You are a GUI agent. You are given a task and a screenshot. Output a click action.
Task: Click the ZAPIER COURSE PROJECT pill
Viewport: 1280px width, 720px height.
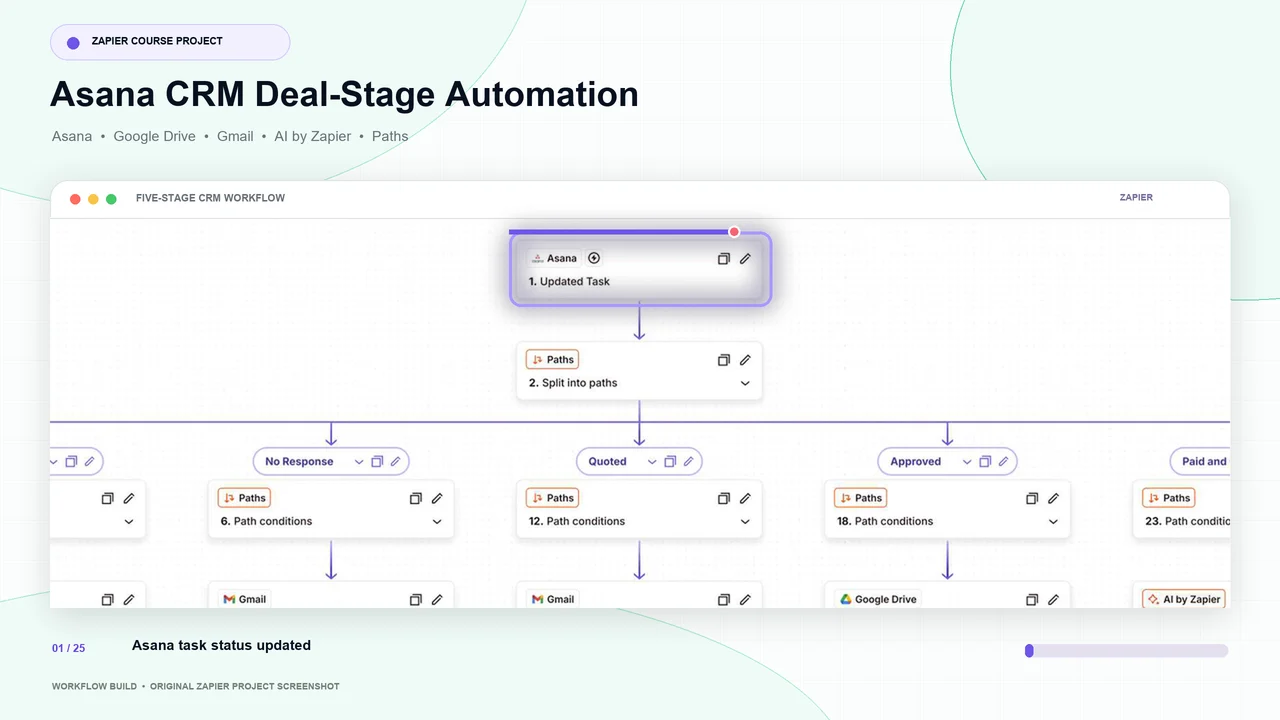170,42
